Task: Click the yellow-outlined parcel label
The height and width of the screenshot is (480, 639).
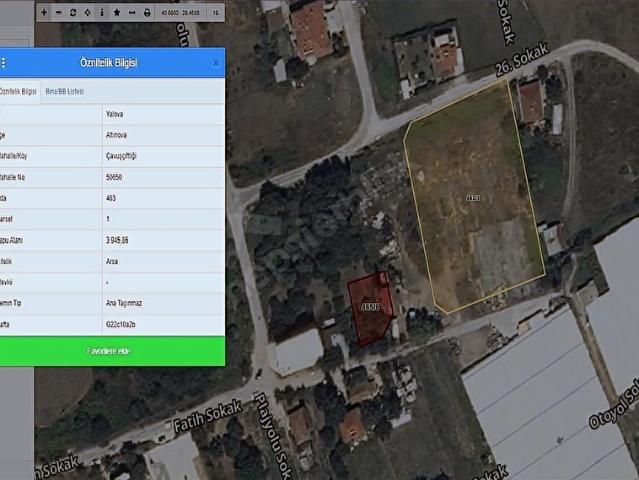Action: (473, 198)
